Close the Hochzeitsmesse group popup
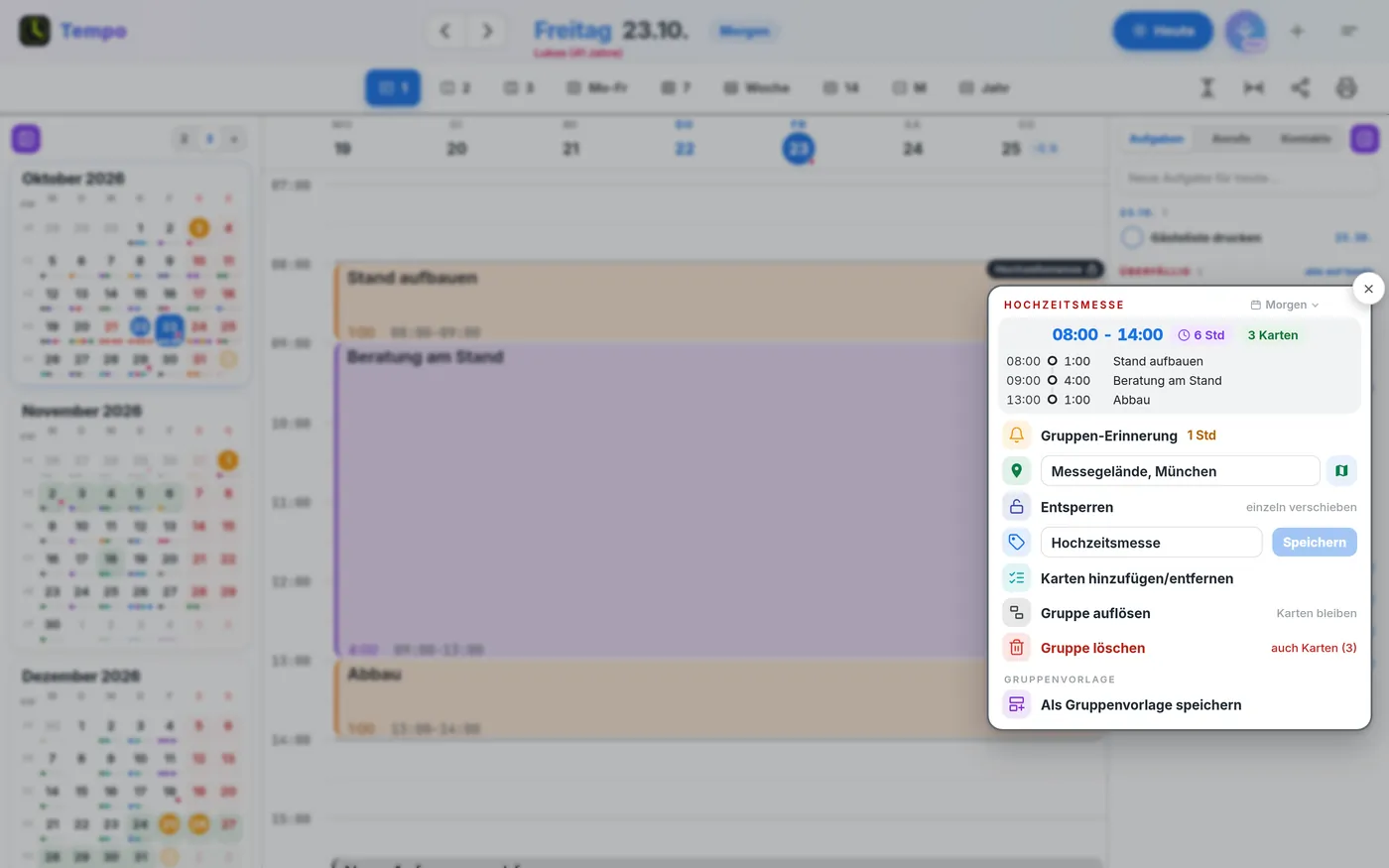This screenshot has width=1389, height=868. click(1368, 289)
